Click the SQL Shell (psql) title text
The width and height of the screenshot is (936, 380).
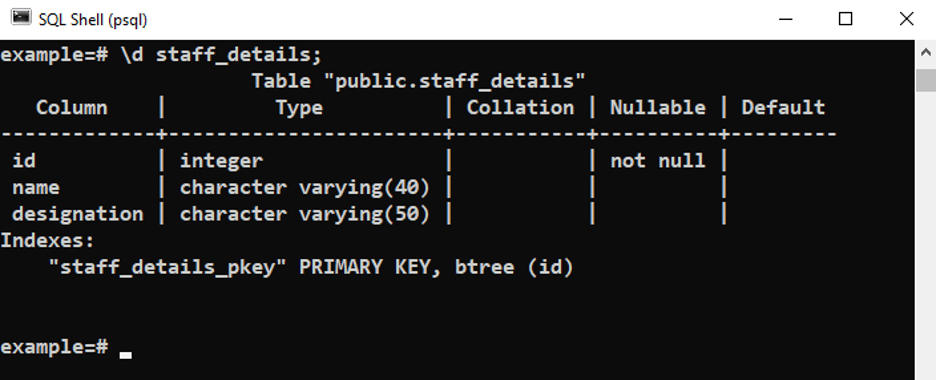(x=93, y=20)
